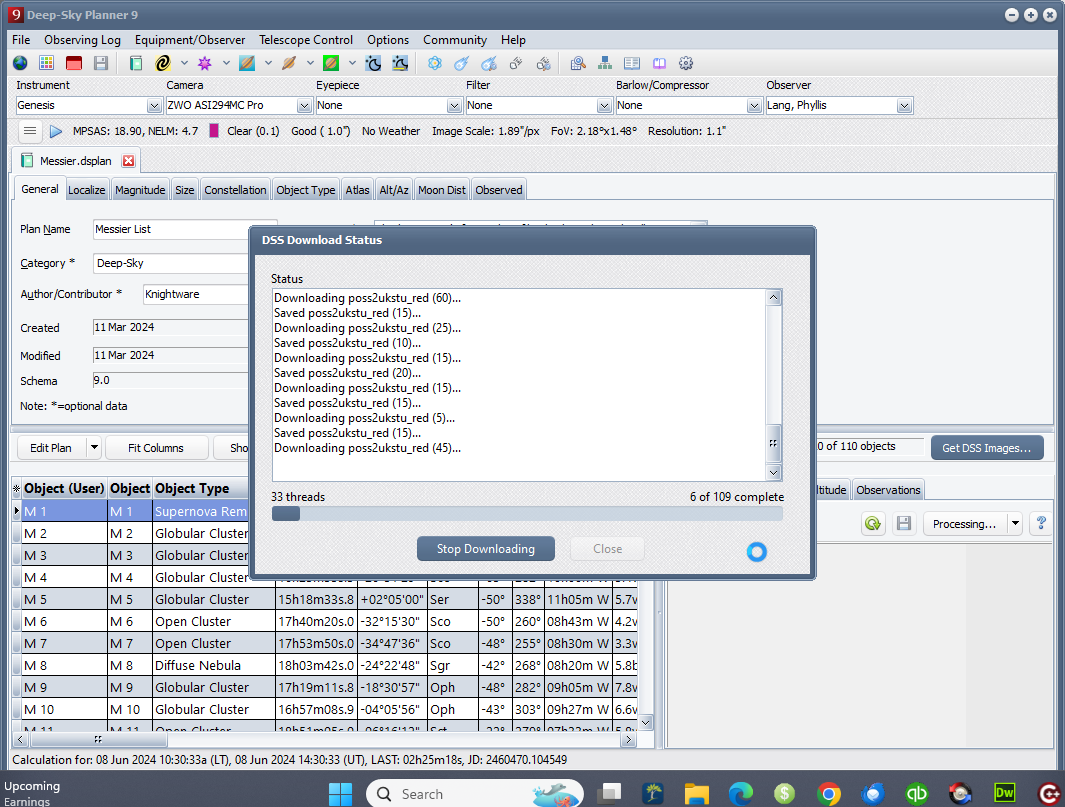Click the blue play triangle beside MPSAS

(x=56, y=131)
